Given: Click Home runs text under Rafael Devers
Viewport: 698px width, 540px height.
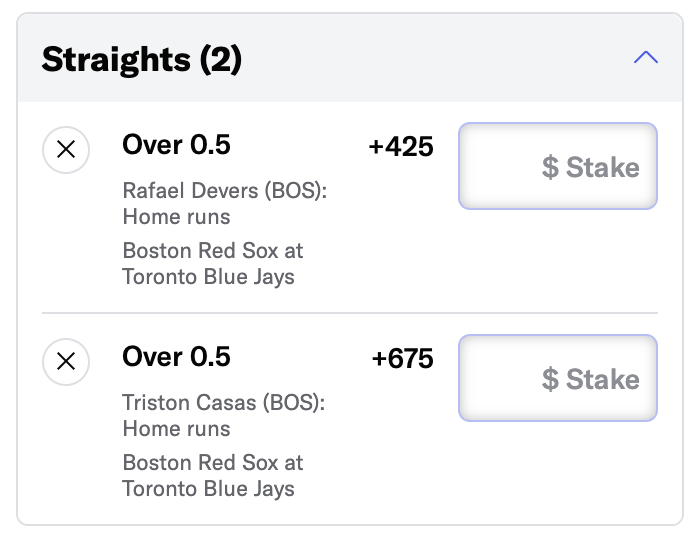Looking at the screenshot, I should pos(176,217).
